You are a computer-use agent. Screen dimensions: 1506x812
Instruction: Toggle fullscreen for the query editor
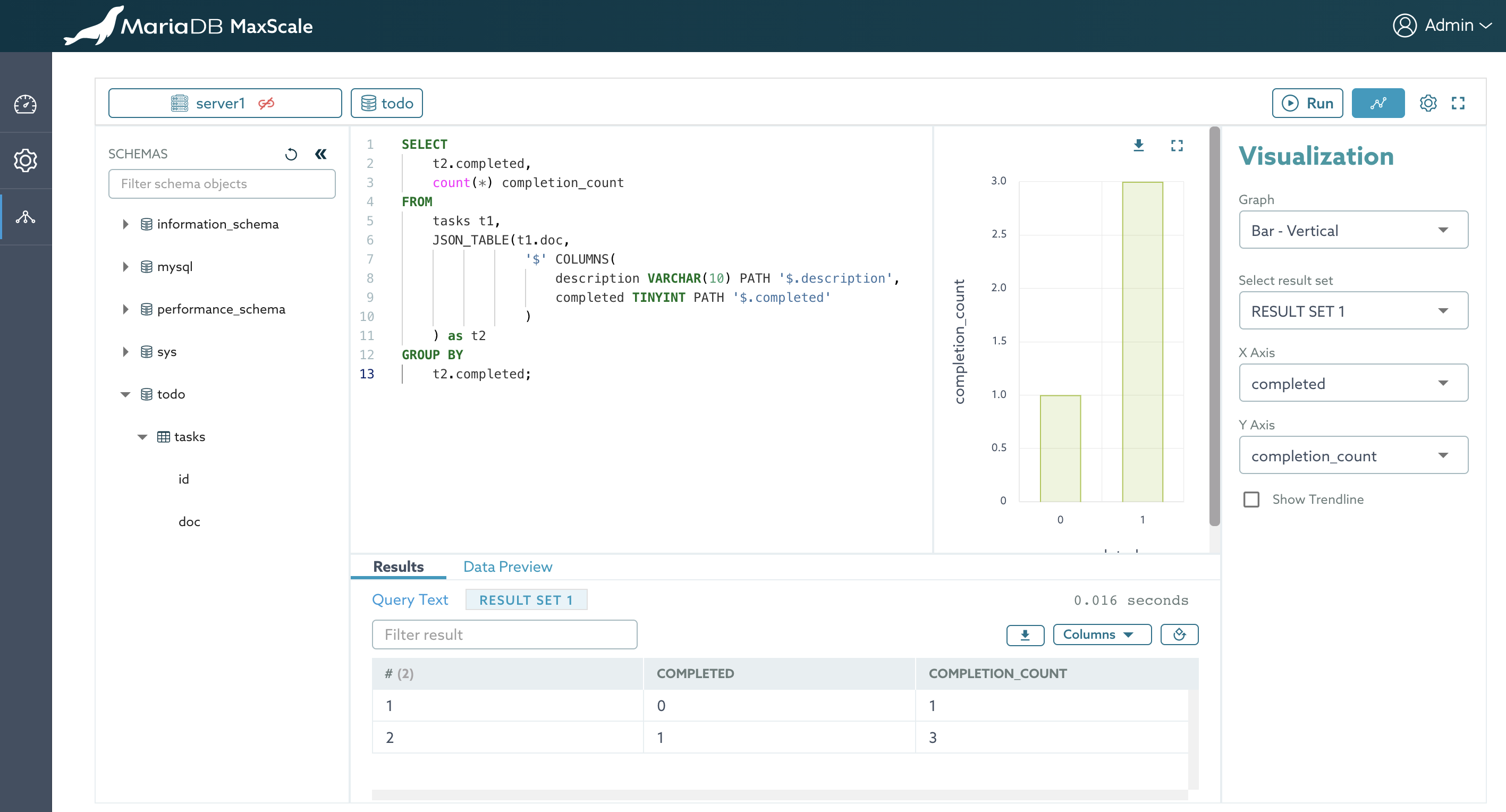[x=1458, y=103]
